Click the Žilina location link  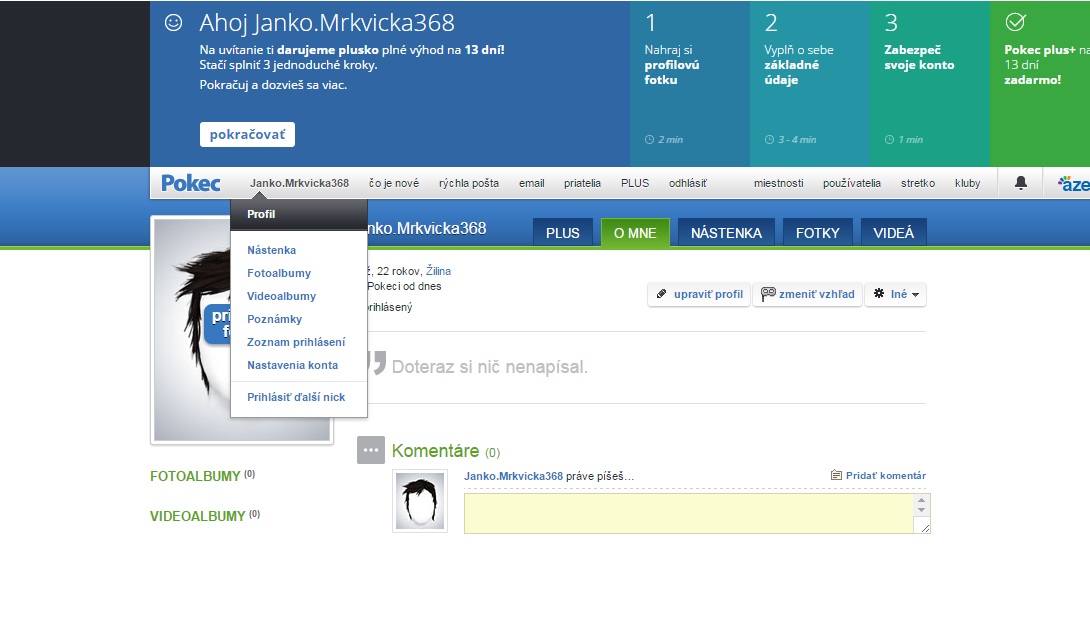click(438, 270)
